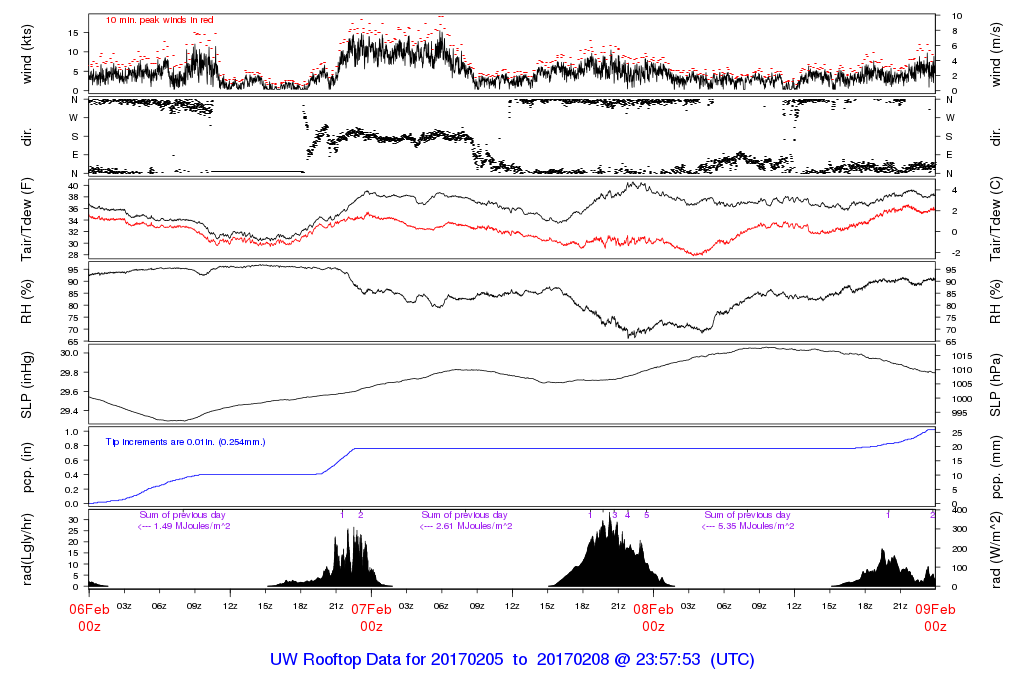Click the 'pcp. (mm)' axis label
1024x700 pixels.
pyautogui.click(x=995, y=468)
